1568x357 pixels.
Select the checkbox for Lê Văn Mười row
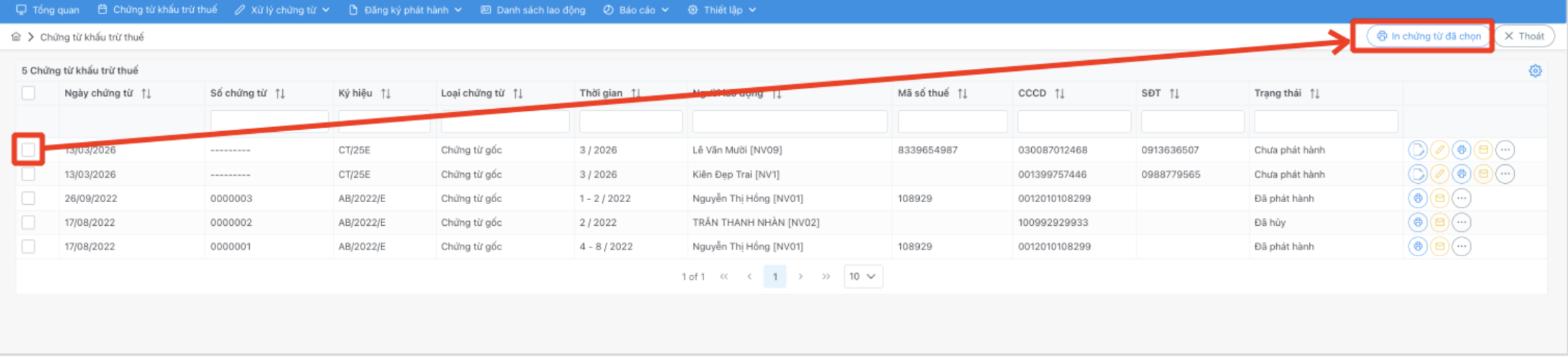[x=28, y=150]
